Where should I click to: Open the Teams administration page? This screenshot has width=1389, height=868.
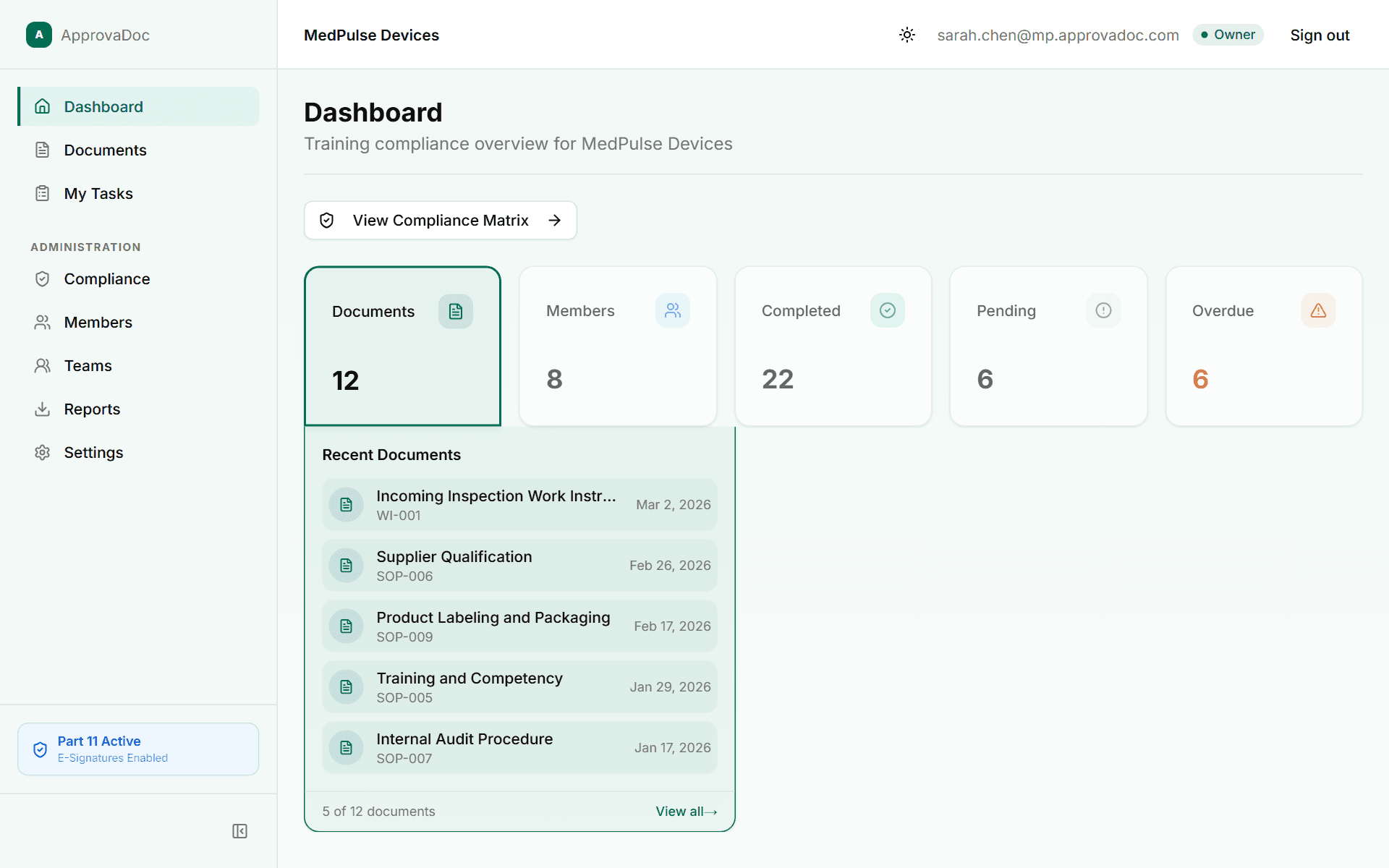(88, 365)
